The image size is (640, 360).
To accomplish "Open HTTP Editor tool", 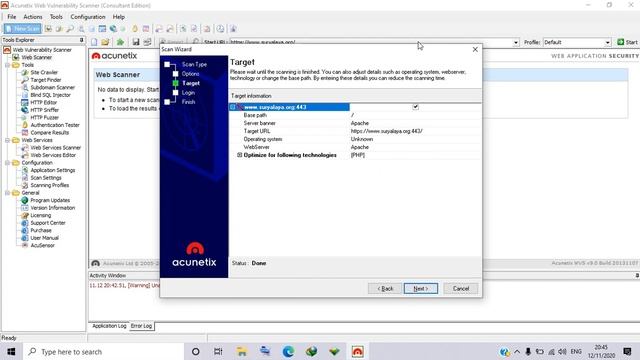I will point(43,102).
